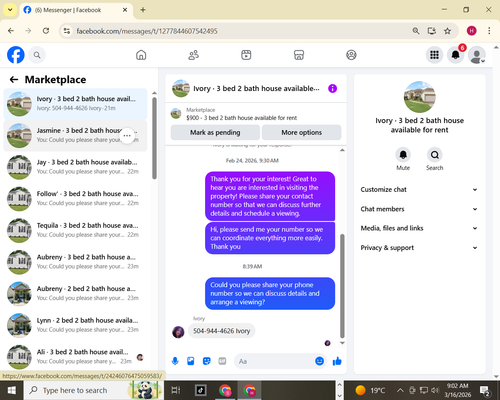Click More options button
Image resolution: width=500 pixels, height=400 pixels.
click(302, 132)
